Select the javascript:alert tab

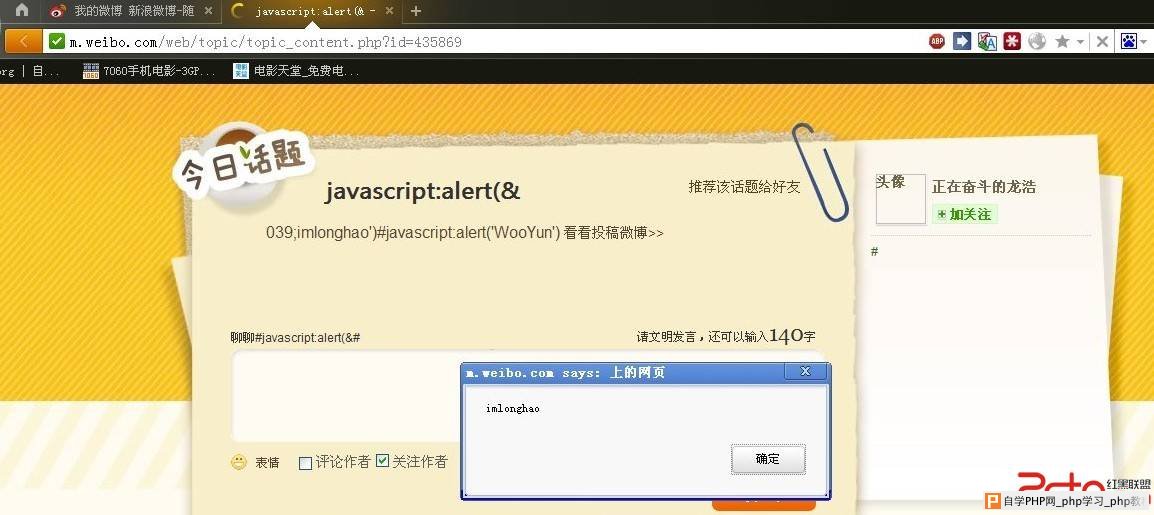pos(314,11)
